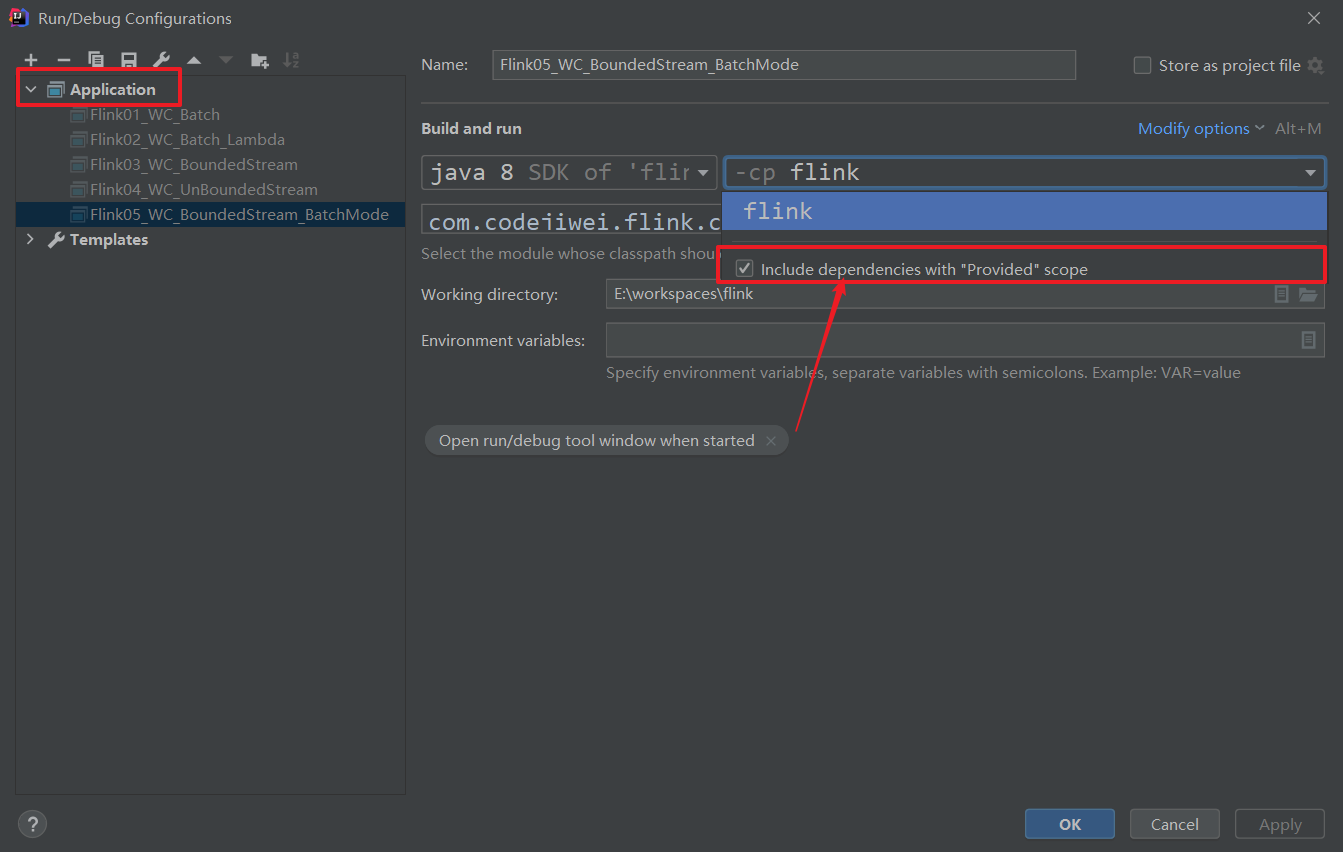This screenshot has height=852, width=1343.
Task: Collapse the Application tree node
Action: [31, 90]
